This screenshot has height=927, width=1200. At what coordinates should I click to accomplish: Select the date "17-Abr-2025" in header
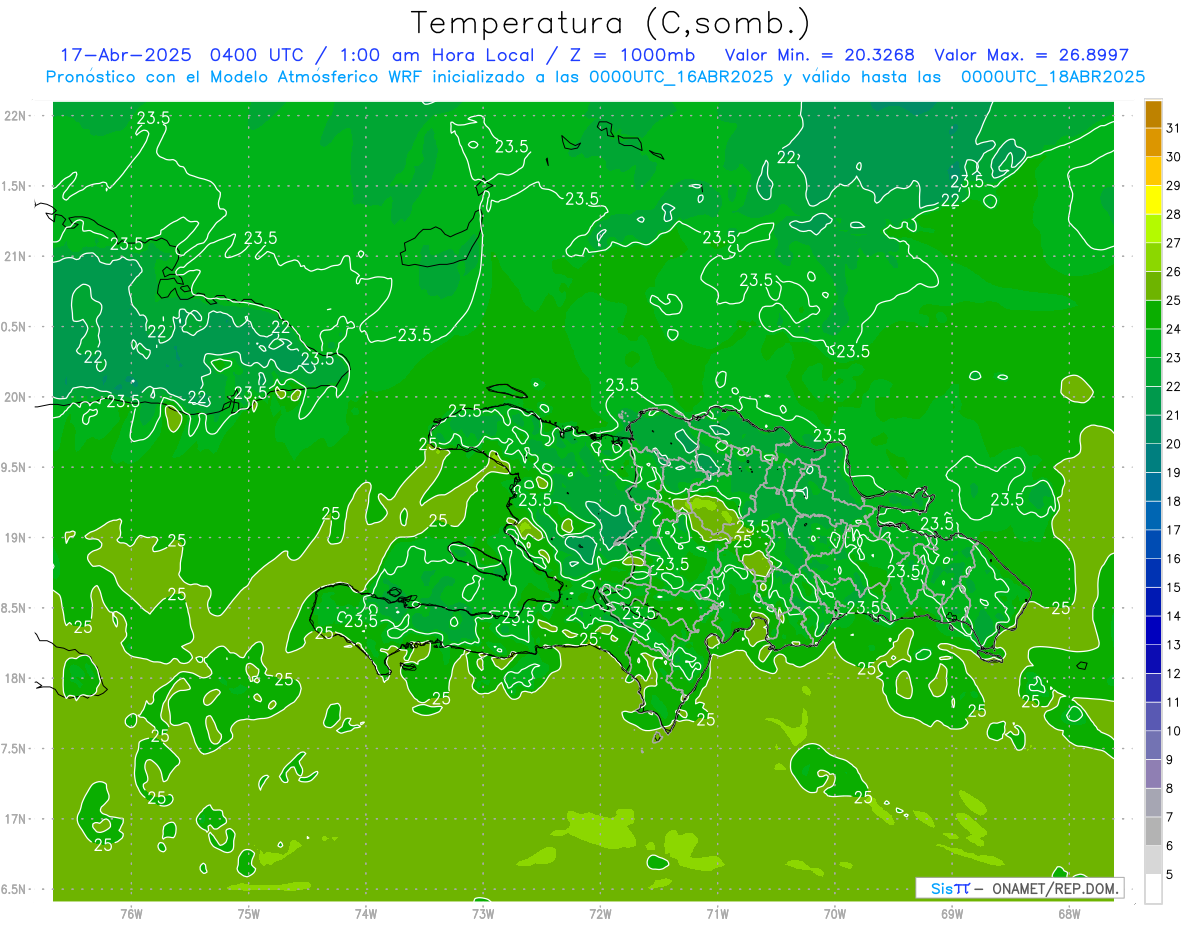[x=127, y=55]
